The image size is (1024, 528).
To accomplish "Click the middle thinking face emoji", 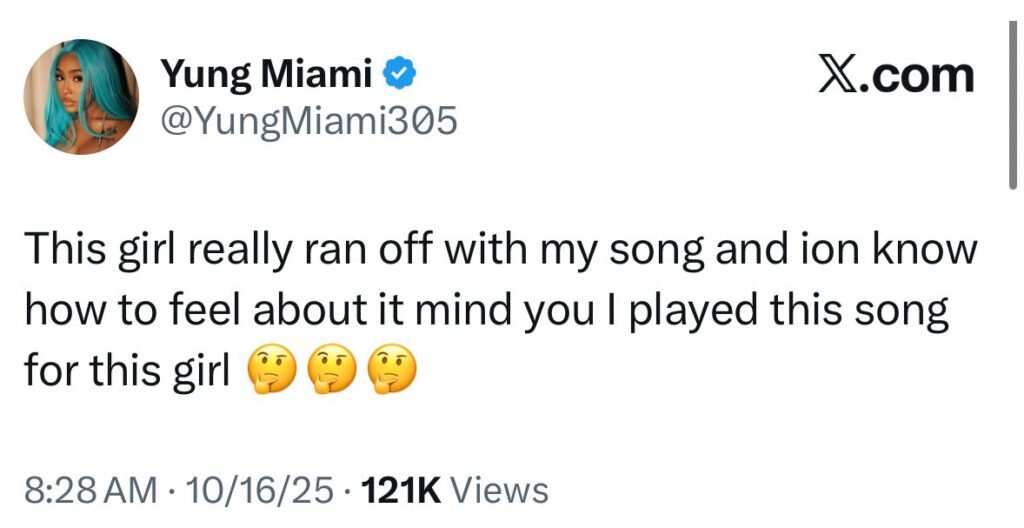I will coord(327,373).
